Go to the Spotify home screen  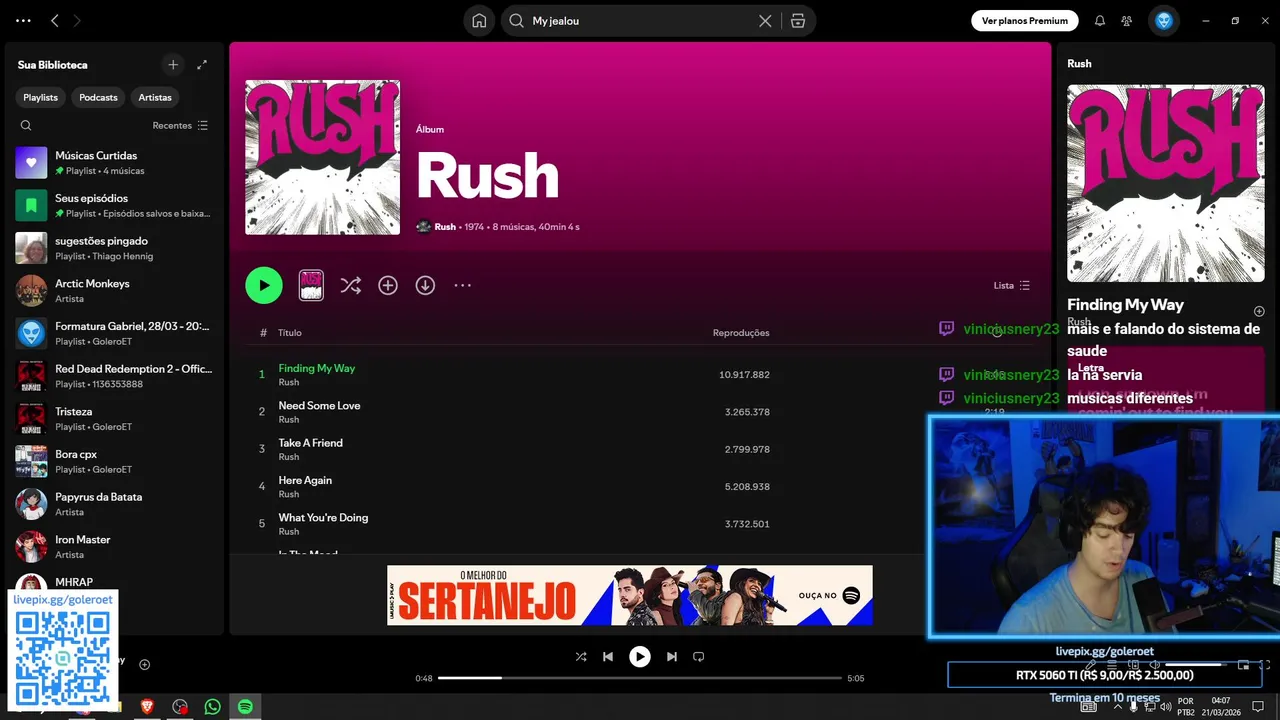pyautogui.click(x=479, y=21)
